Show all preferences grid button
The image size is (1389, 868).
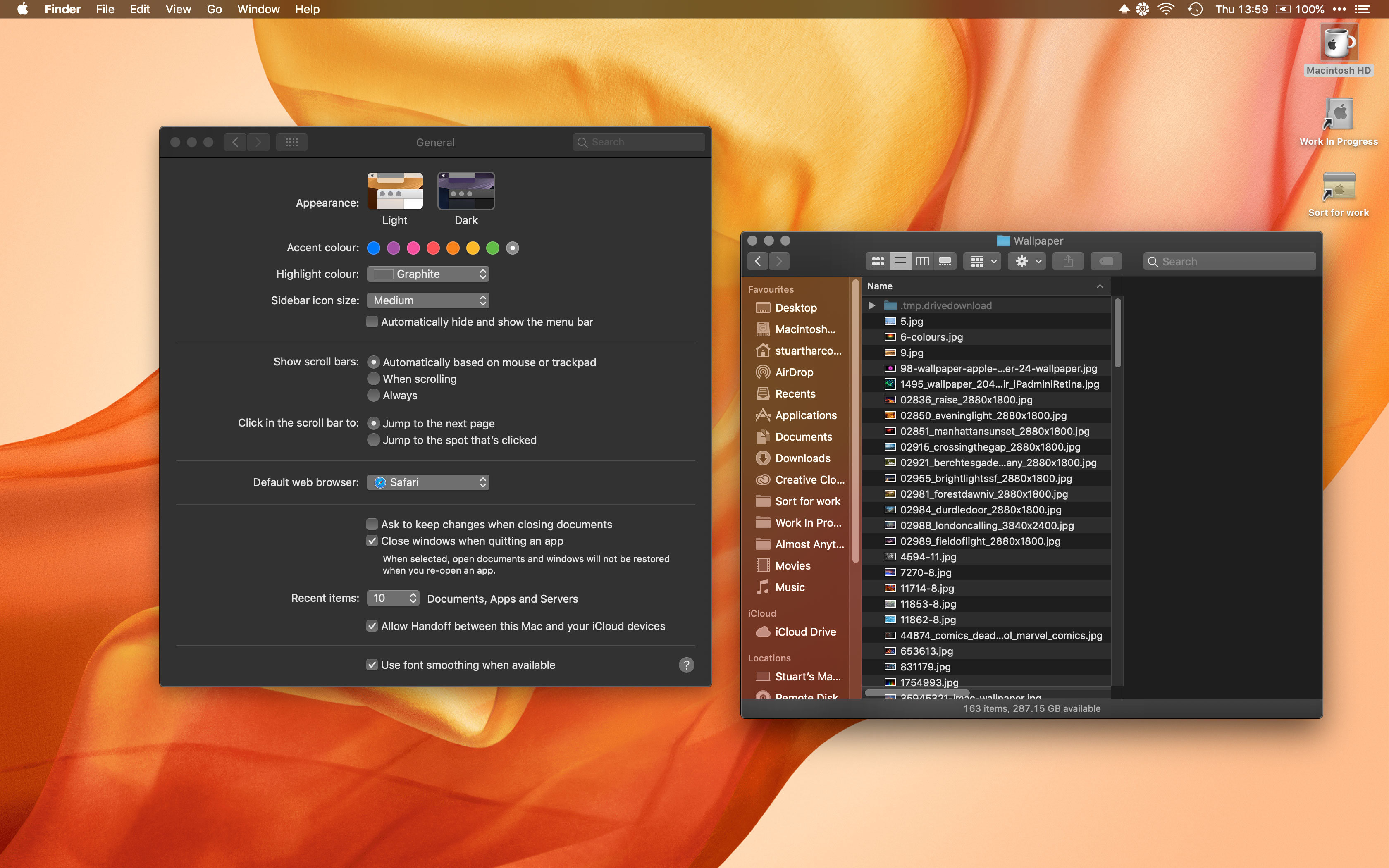(291, 142)
